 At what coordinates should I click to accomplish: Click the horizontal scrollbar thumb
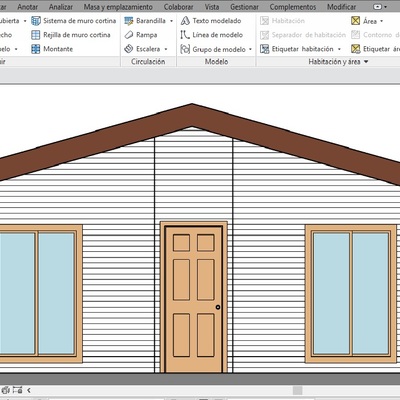[x=298, y=390]
